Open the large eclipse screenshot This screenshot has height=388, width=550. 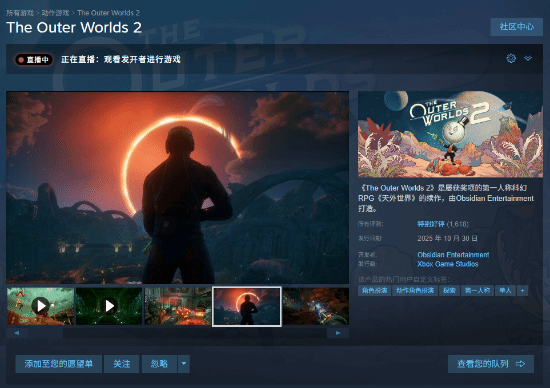tap(177, 187)
